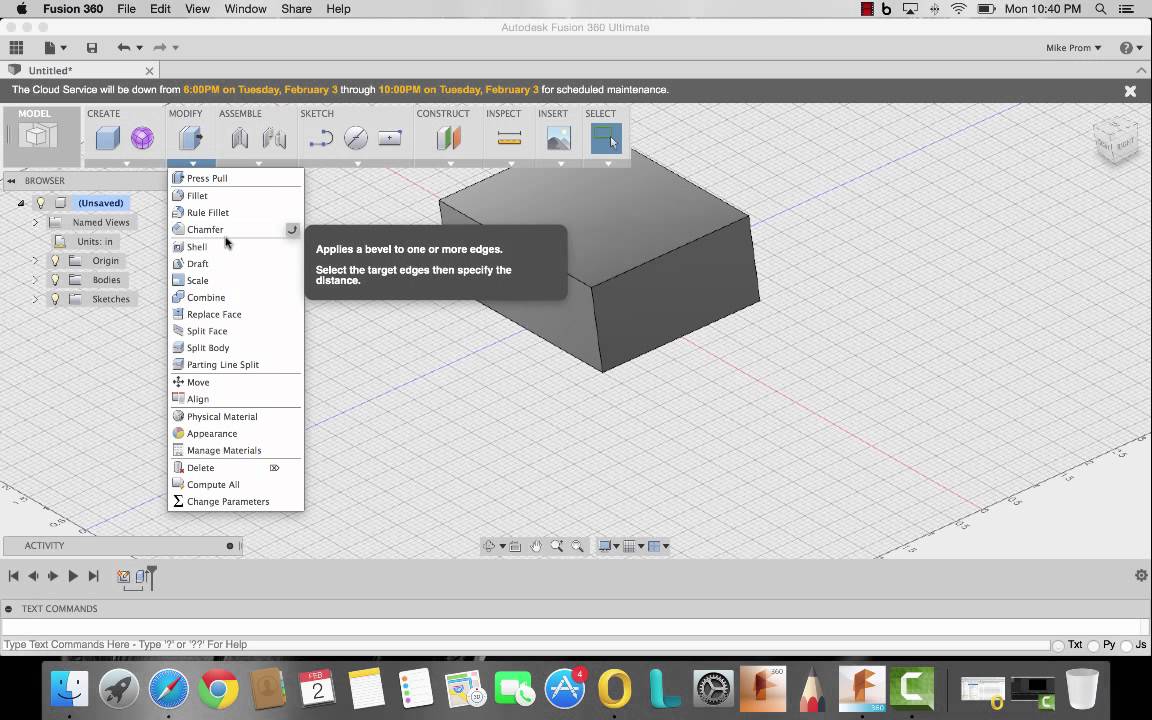Open the SKETCH dropdown arrow
This screenshot has width=1152, height=720.
point(357,163)
